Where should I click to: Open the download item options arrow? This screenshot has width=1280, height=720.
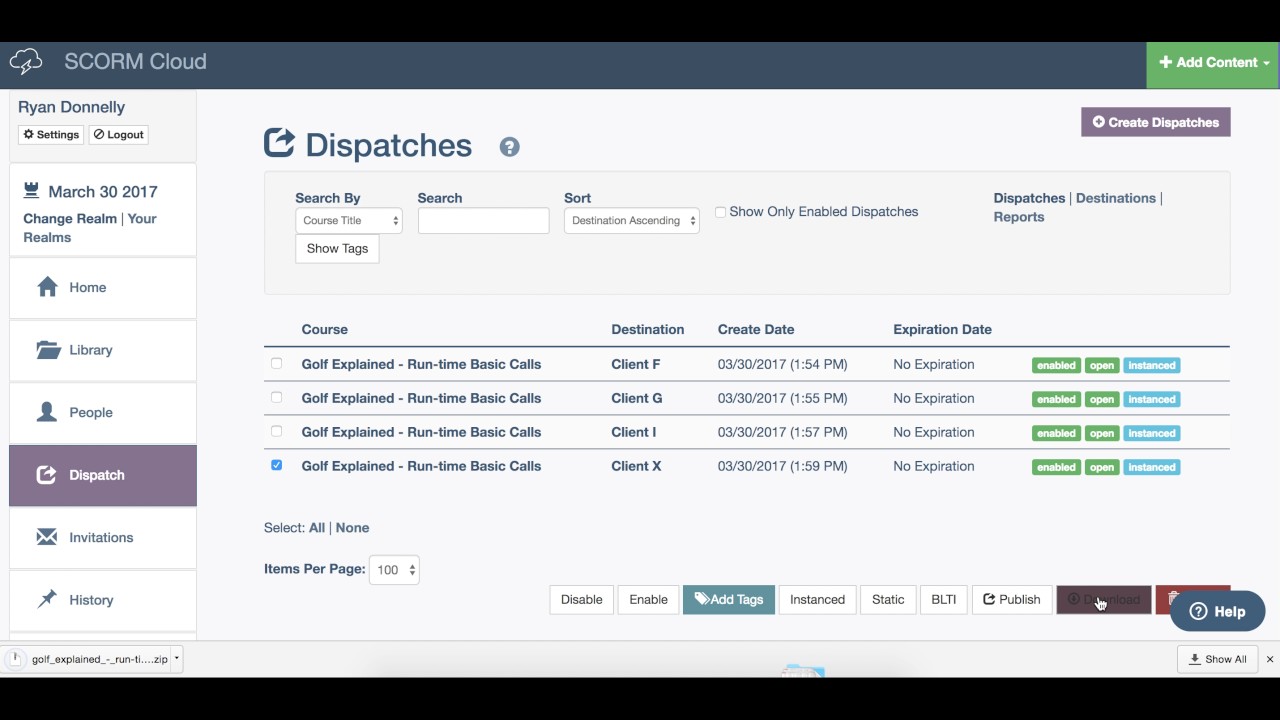176,659
